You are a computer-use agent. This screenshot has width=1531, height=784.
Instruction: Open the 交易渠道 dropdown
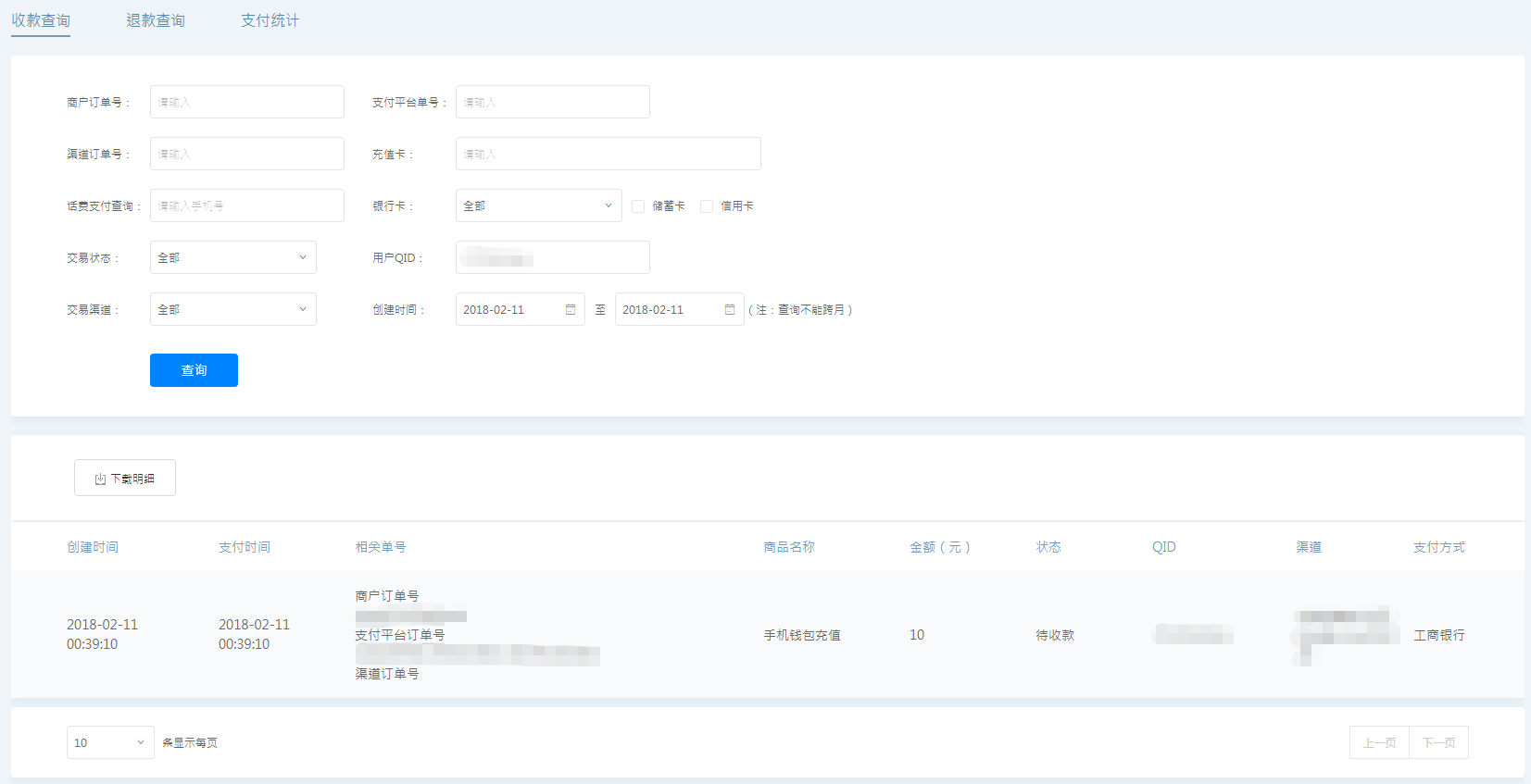pos(232,309)
